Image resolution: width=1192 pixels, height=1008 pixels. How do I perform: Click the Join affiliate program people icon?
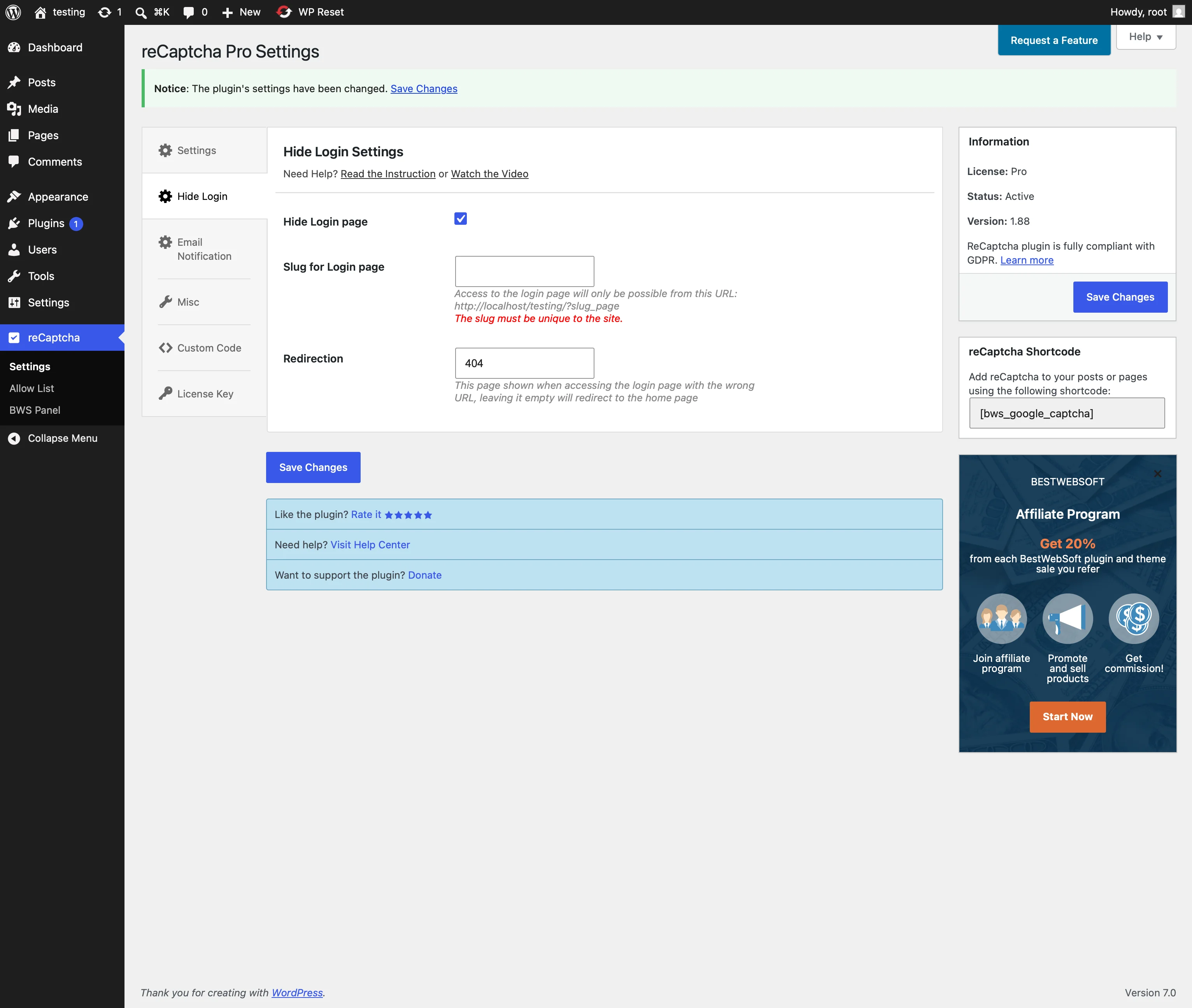click(1002, 618)
